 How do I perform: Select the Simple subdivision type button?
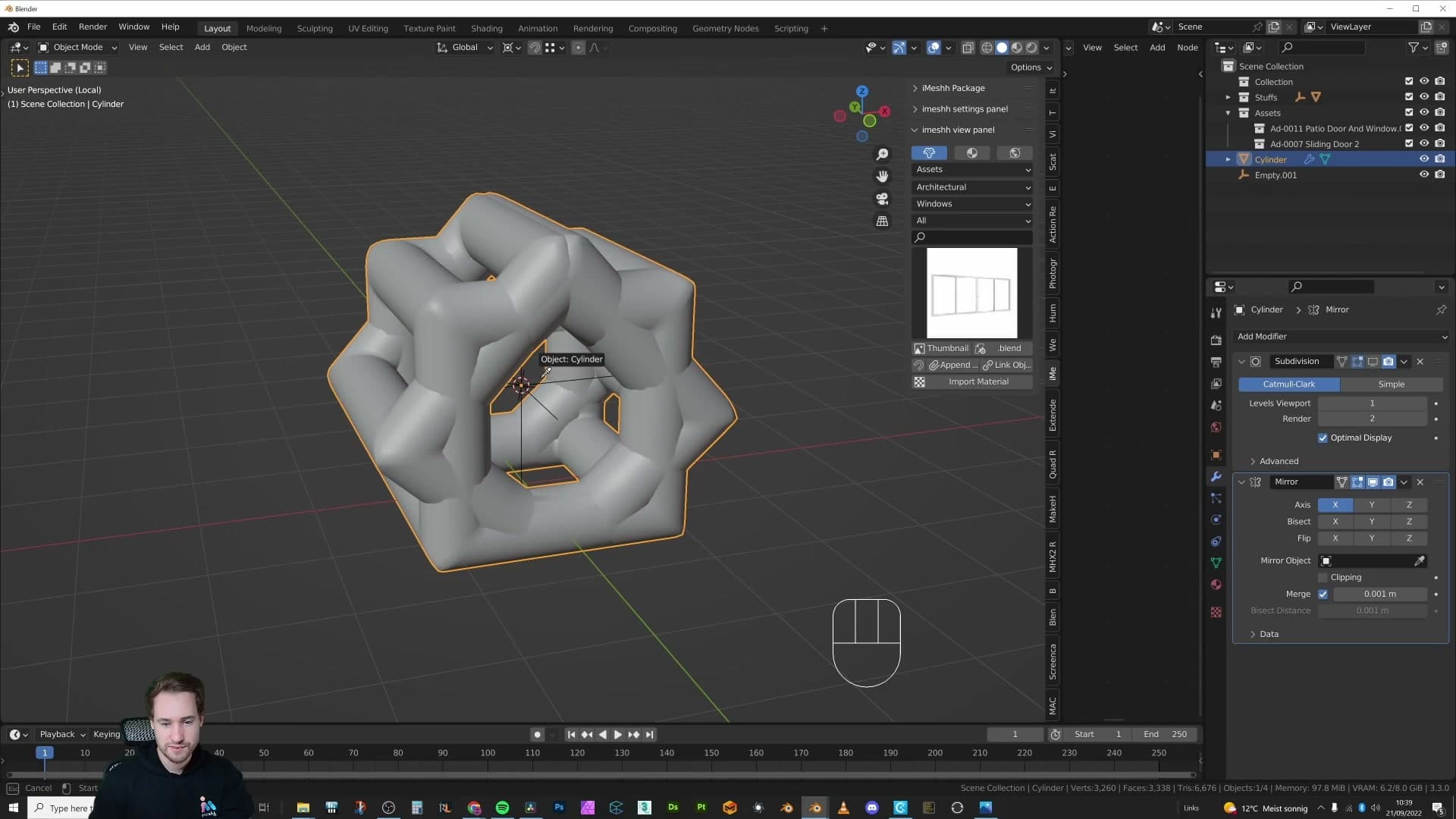tap(1391, 384)
